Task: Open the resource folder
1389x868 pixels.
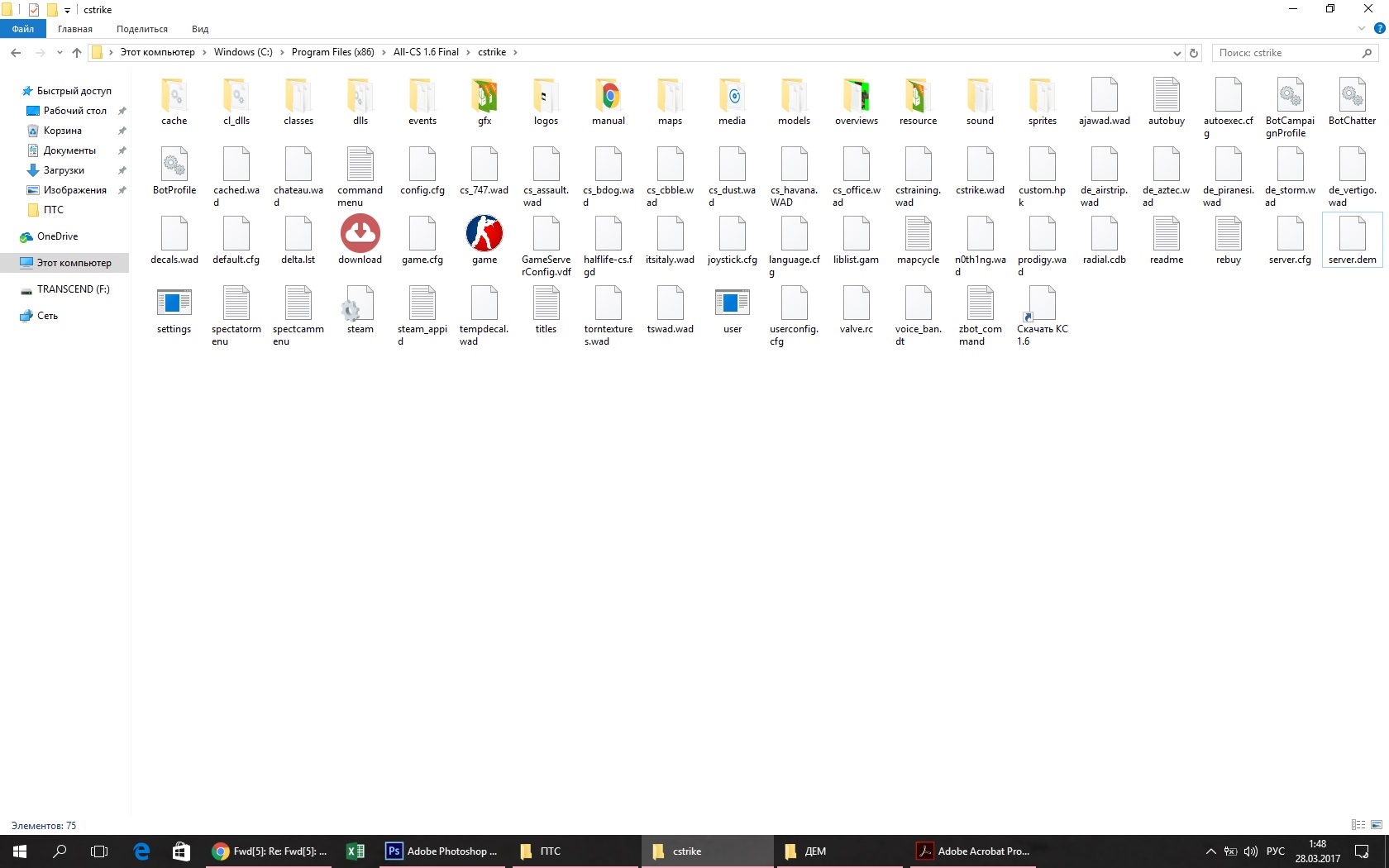Action: [918, 102]
